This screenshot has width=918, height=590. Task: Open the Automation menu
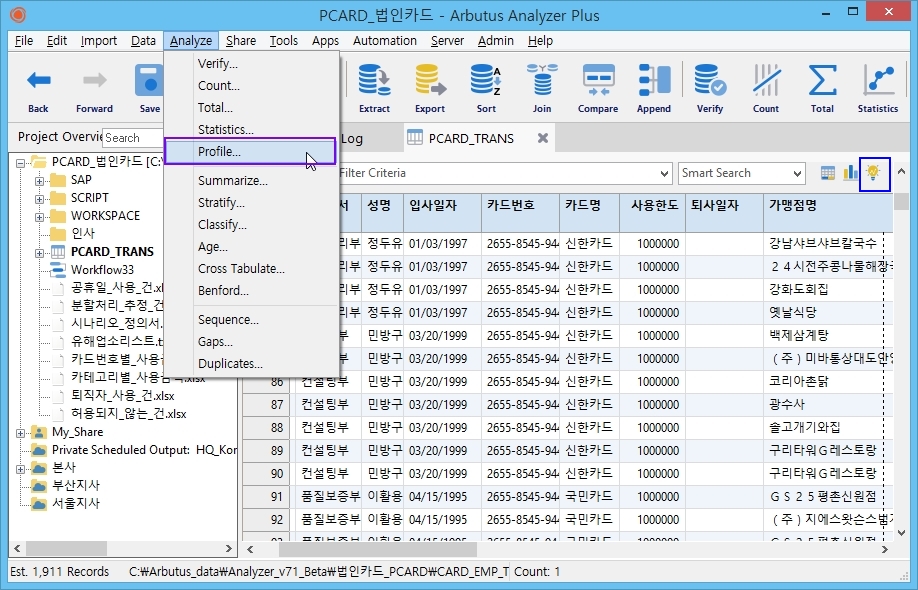click(385, 41)
